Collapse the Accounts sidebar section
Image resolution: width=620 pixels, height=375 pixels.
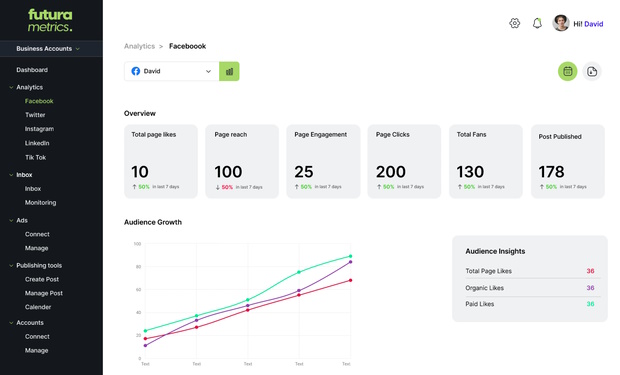(x=11, y=323)
